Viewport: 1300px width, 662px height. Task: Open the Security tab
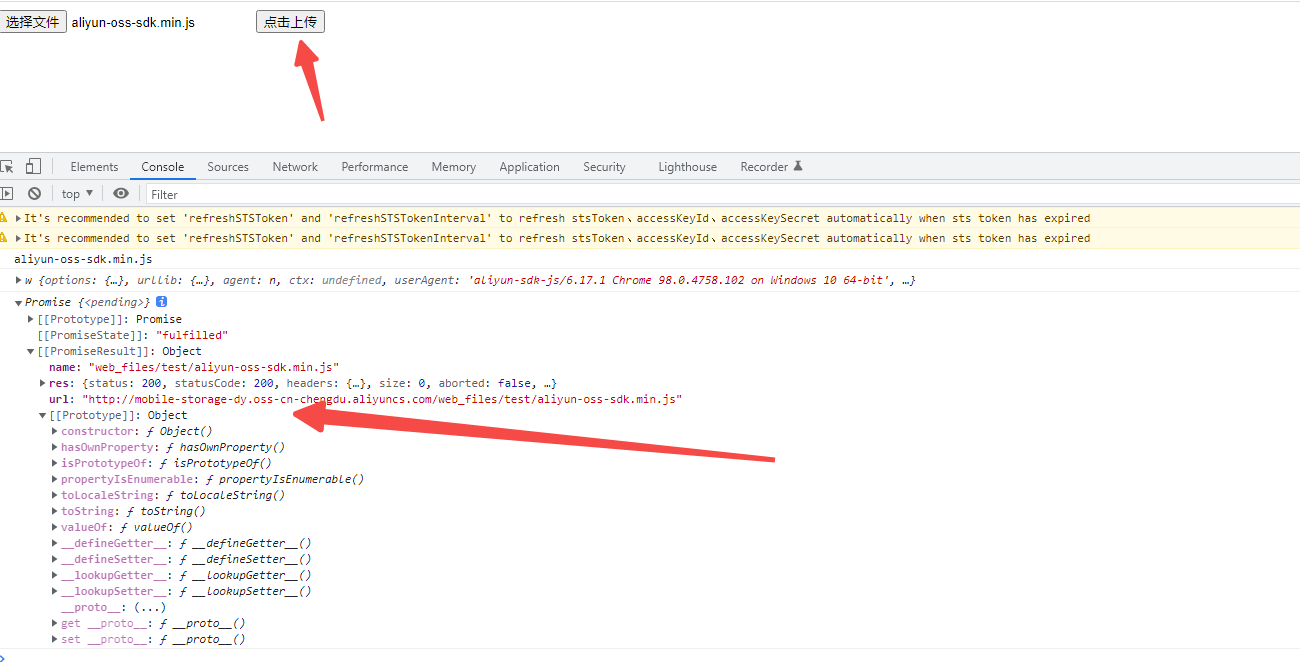[x=604, y=167]
